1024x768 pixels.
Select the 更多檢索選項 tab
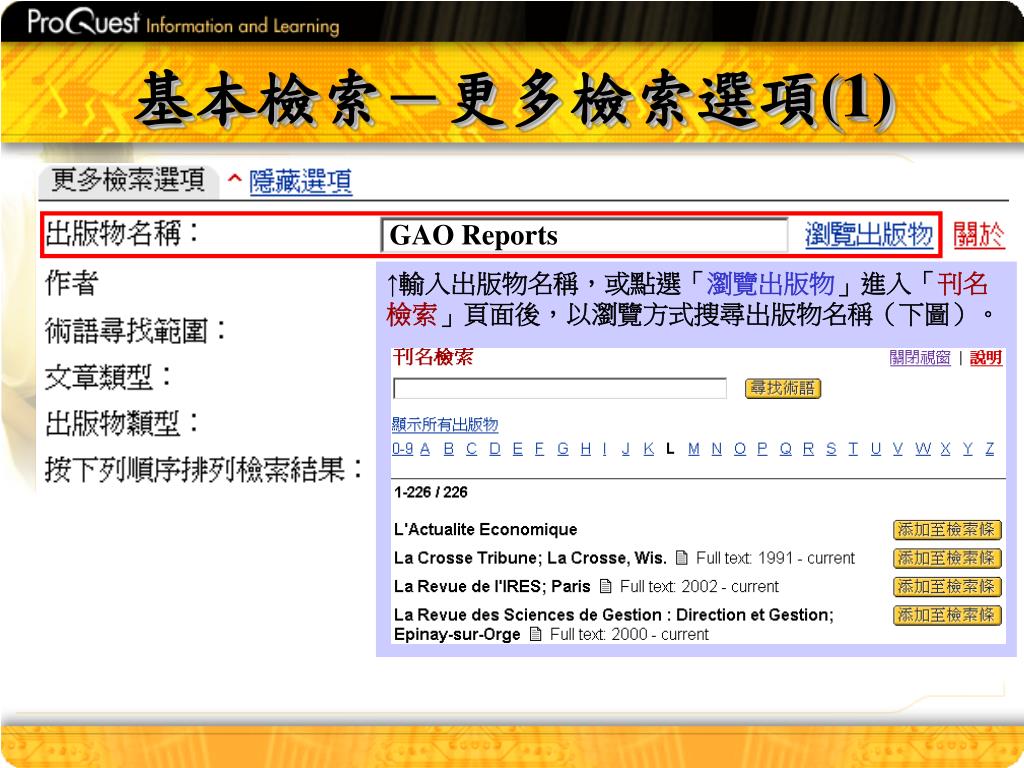(128, 180)
